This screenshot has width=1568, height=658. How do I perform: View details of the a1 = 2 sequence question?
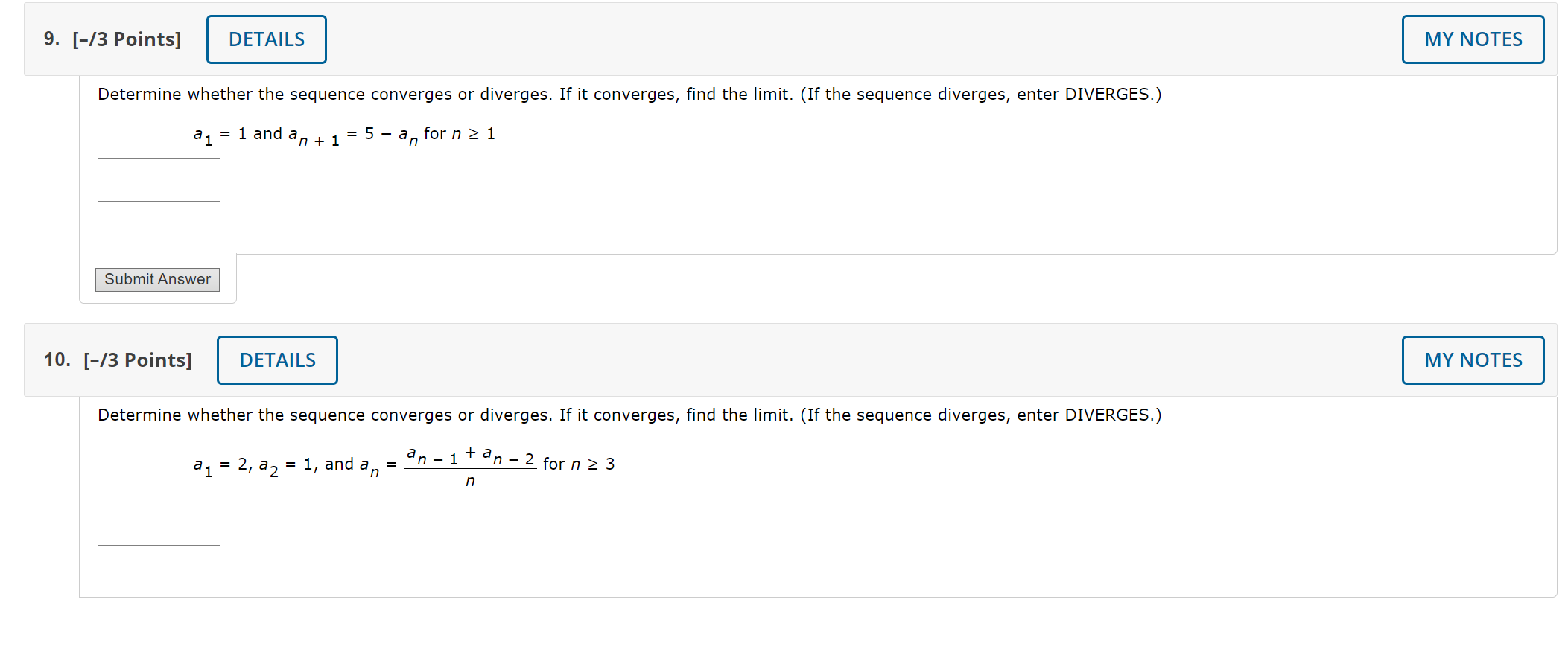[x=277, y=360]
